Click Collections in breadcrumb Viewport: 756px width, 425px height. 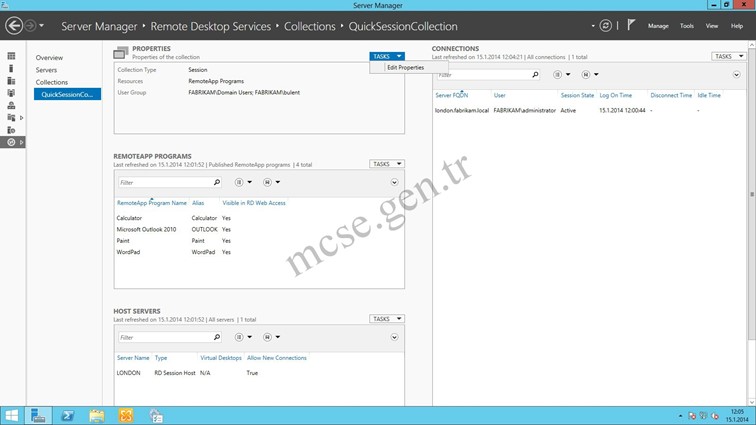click(x=310, y=26)
